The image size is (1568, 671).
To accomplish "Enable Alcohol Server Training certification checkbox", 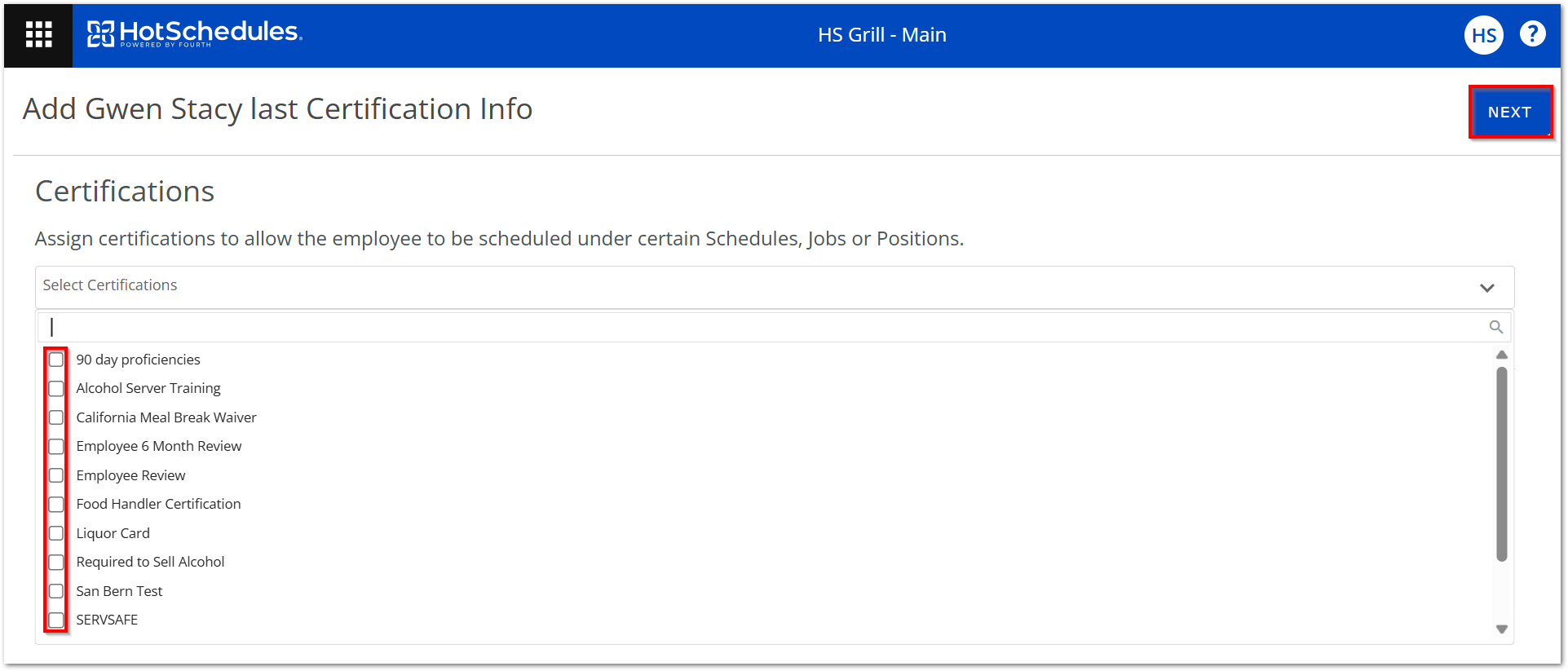I will 56,388.
